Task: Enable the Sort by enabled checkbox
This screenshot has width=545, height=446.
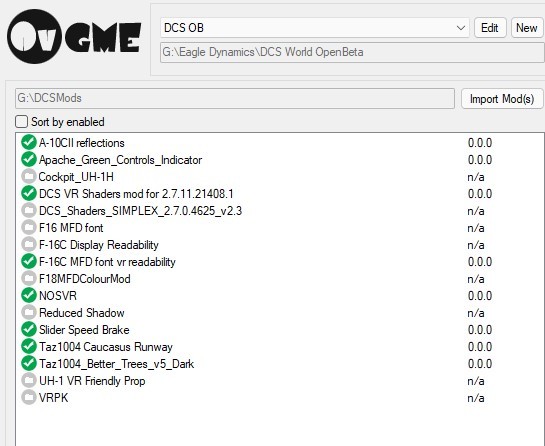Action: point(22,122)
